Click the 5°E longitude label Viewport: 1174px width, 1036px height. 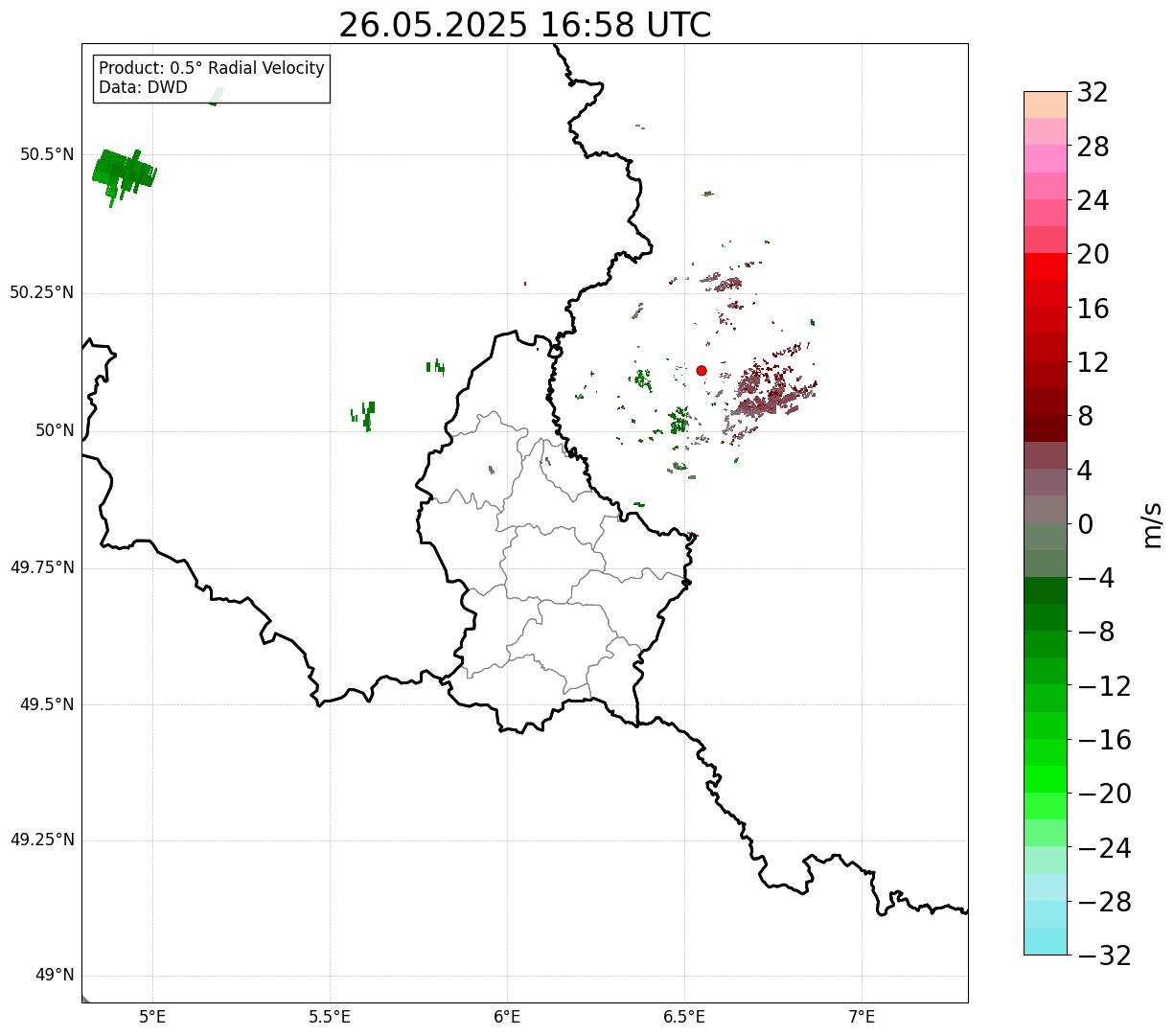[152, 1016]
